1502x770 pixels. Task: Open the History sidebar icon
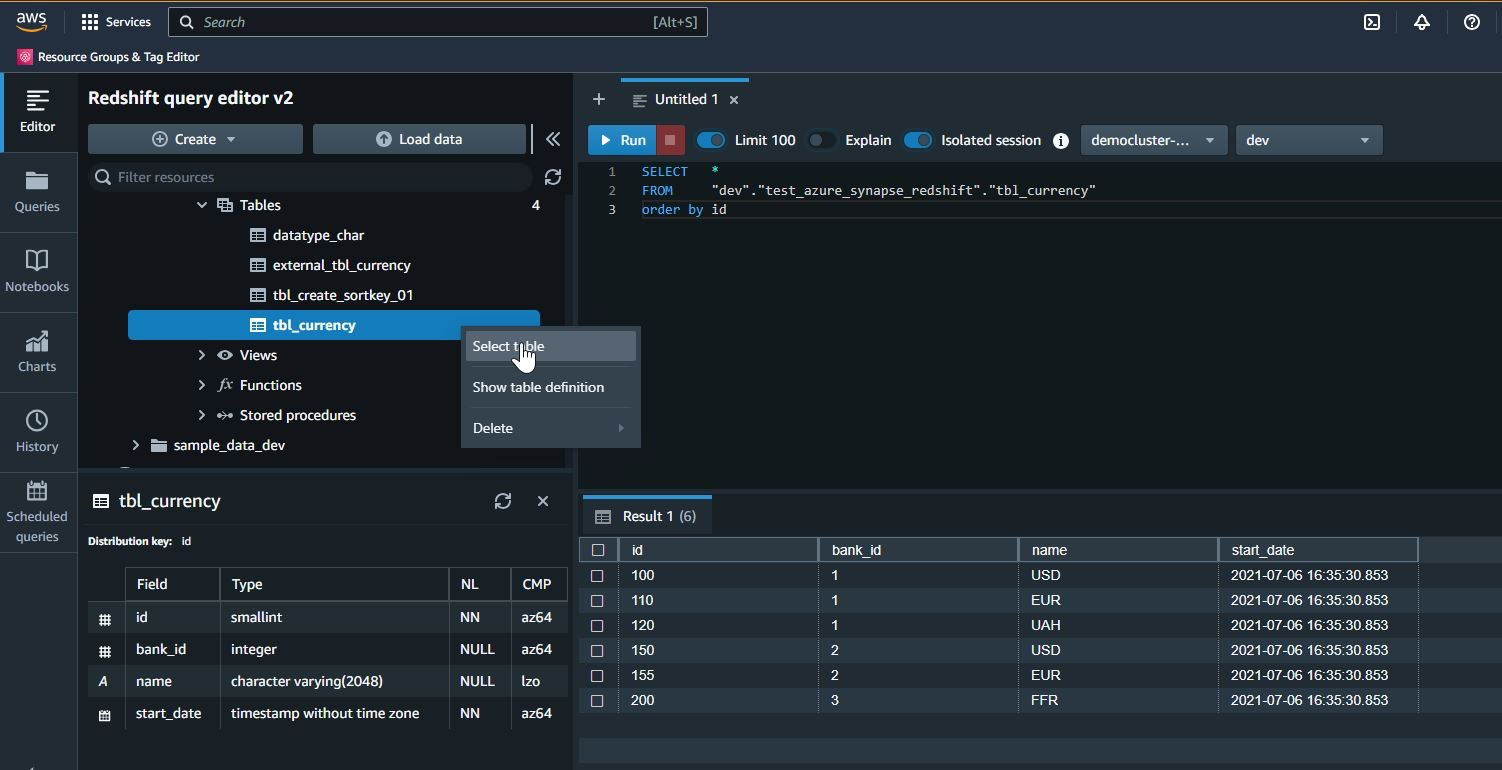click(x=37, y=431)
